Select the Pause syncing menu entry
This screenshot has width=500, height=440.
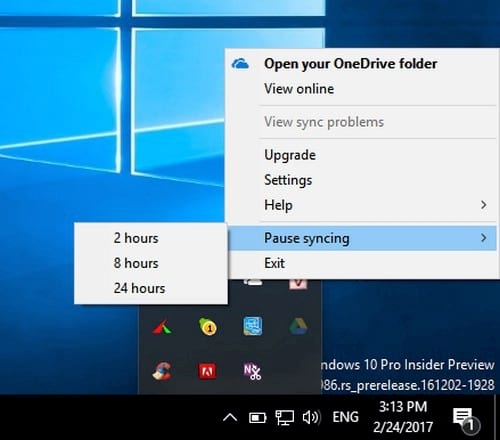[x=362, y=238]
